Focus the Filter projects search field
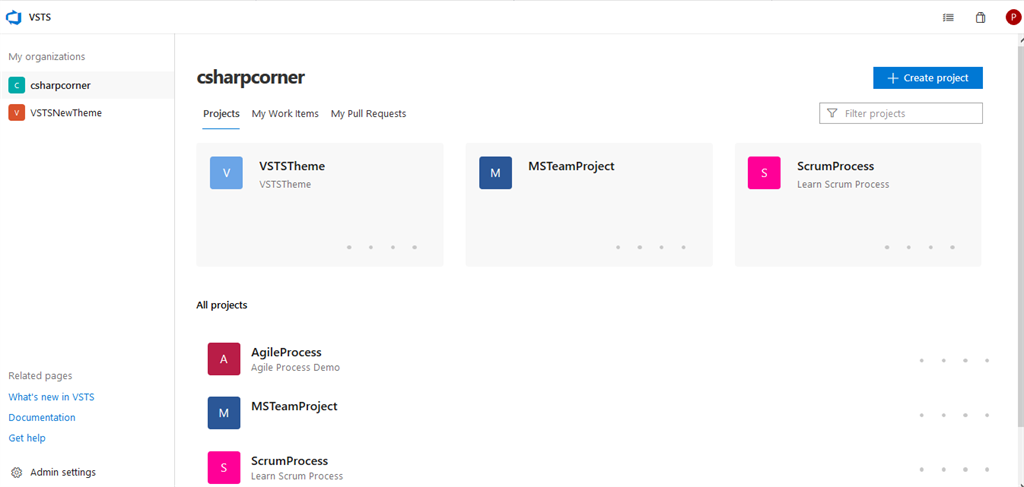This screenshot has width=1024, height=487. [x=908, y=114]
